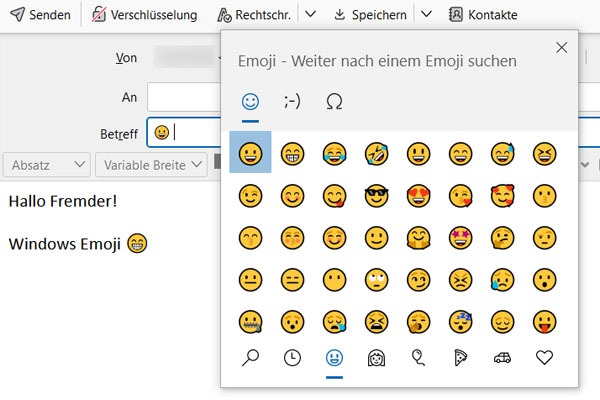The width and height of the screenshot is (600, 400).
Task: Insert the persevering face emoji
Action: tap(461, 280)
